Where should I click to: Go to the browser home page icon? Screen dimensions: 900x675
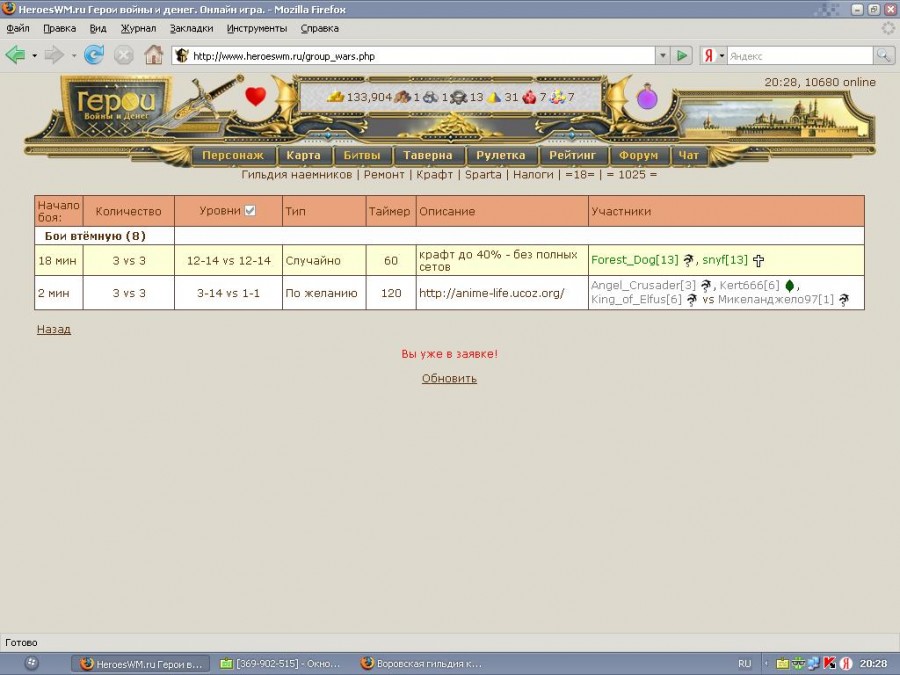coord(153,55)
